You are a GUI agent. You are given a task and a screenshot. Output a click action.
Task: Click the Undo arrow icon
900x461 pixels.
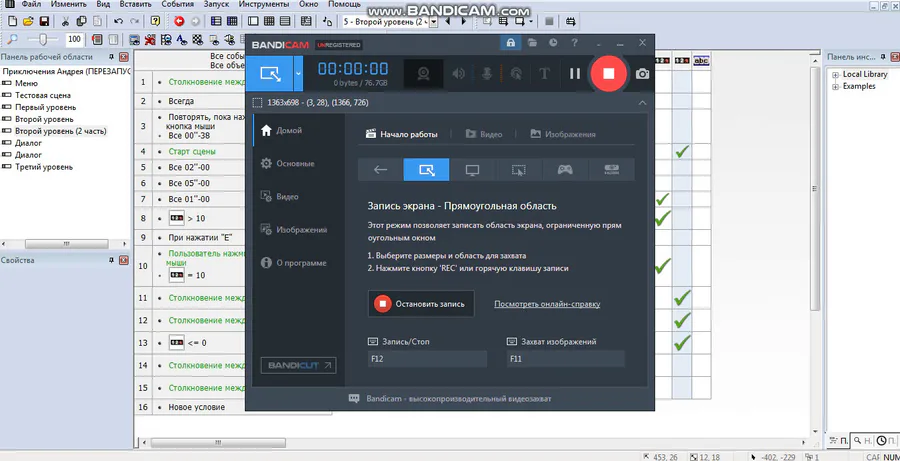click(x=118, y=21)
